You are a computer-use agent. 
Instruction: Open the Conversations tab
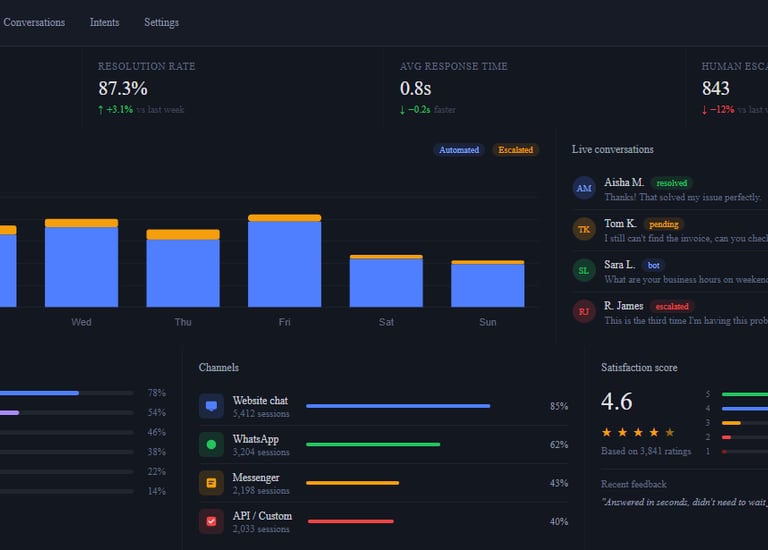34,23
